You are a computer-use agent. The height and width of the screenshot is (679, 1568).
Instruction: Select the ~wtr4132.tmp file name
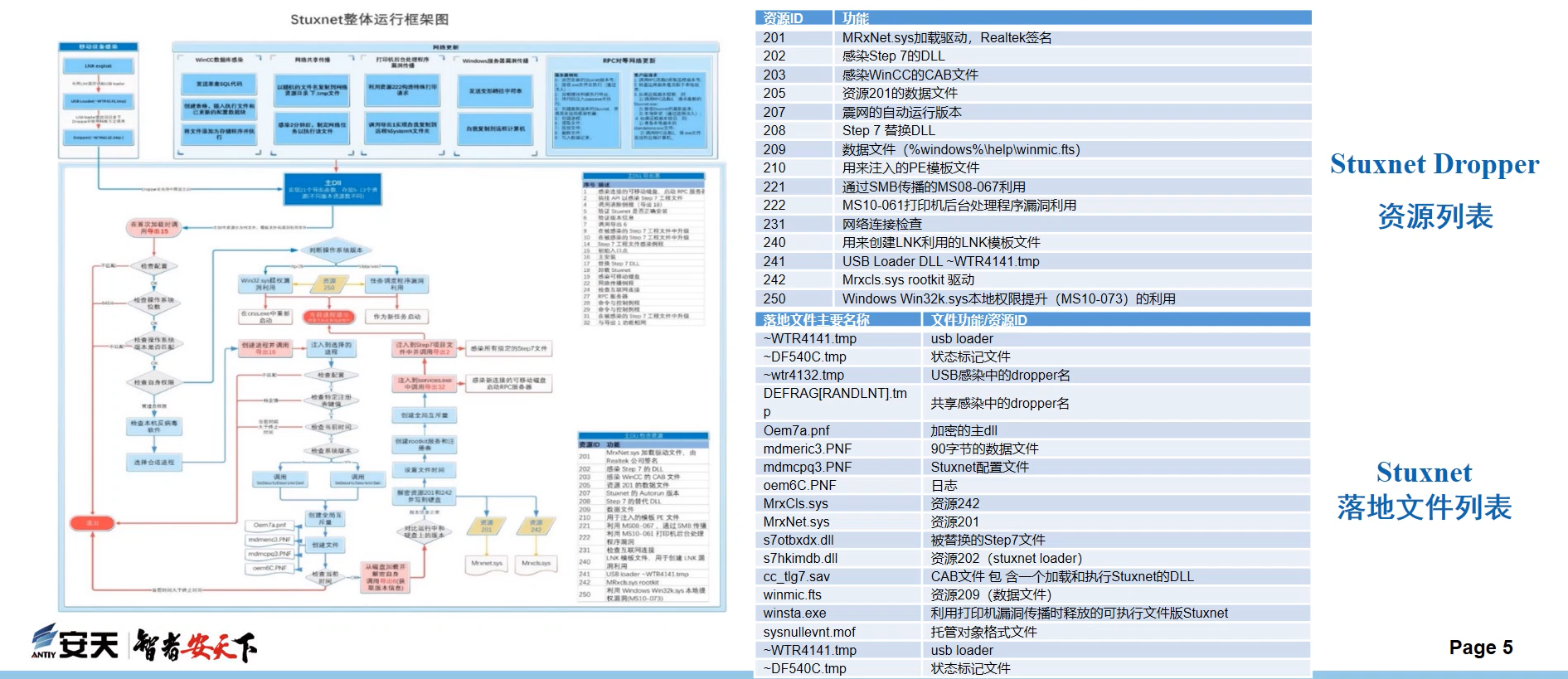click(x=803, y=375)
